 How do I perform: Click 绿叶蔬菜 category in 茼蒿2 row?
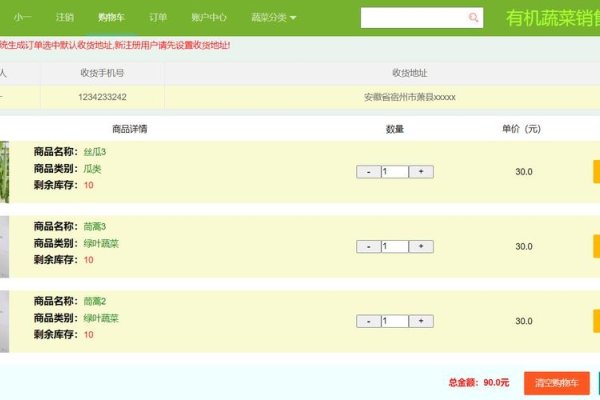pos(101,318)
